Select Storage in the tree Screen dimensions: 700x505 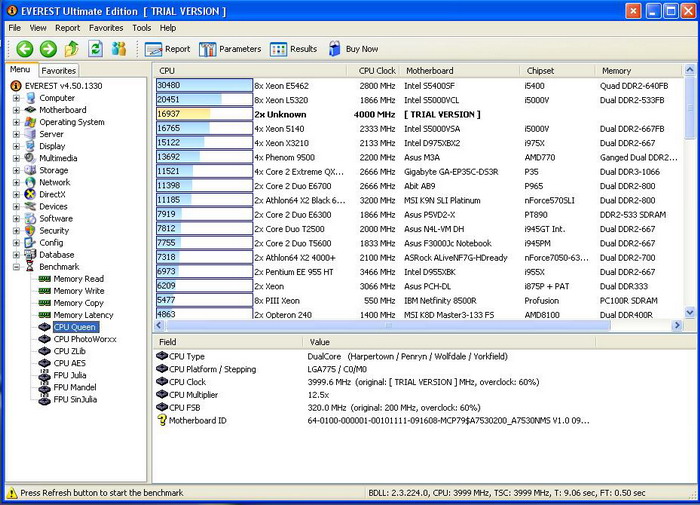tap(54, 170)
